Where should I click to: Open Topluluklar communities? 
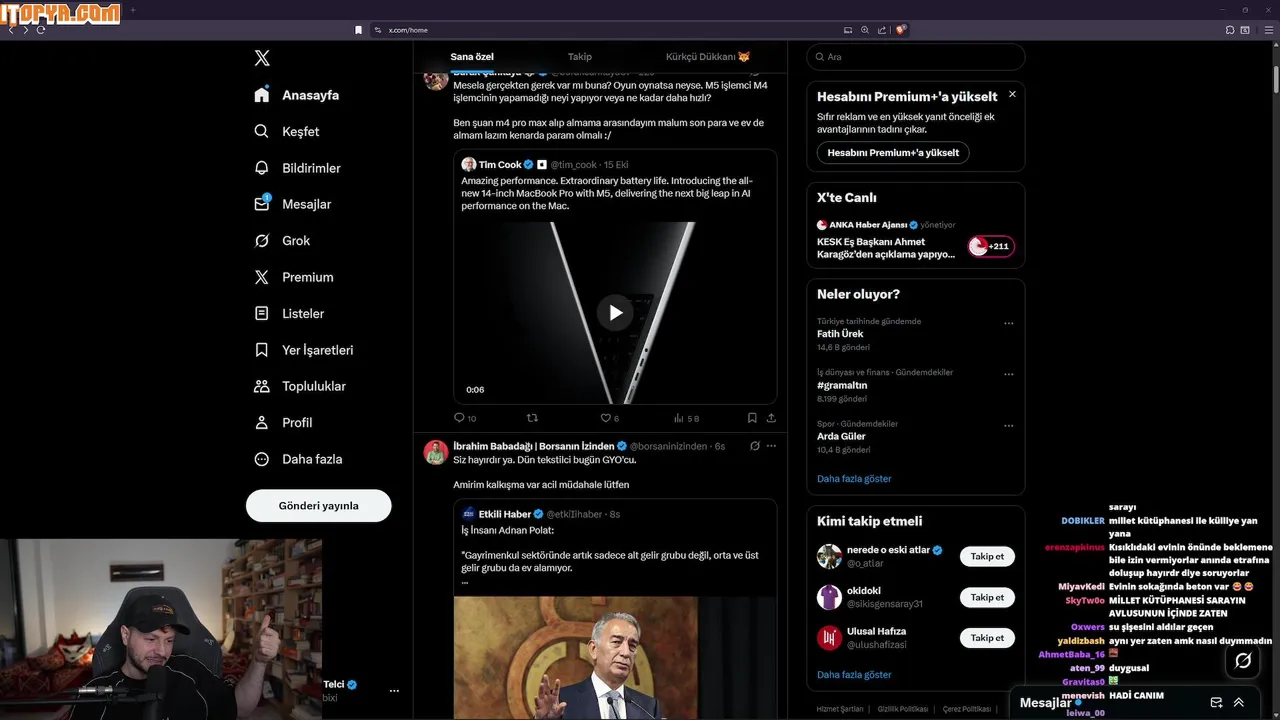299,386
